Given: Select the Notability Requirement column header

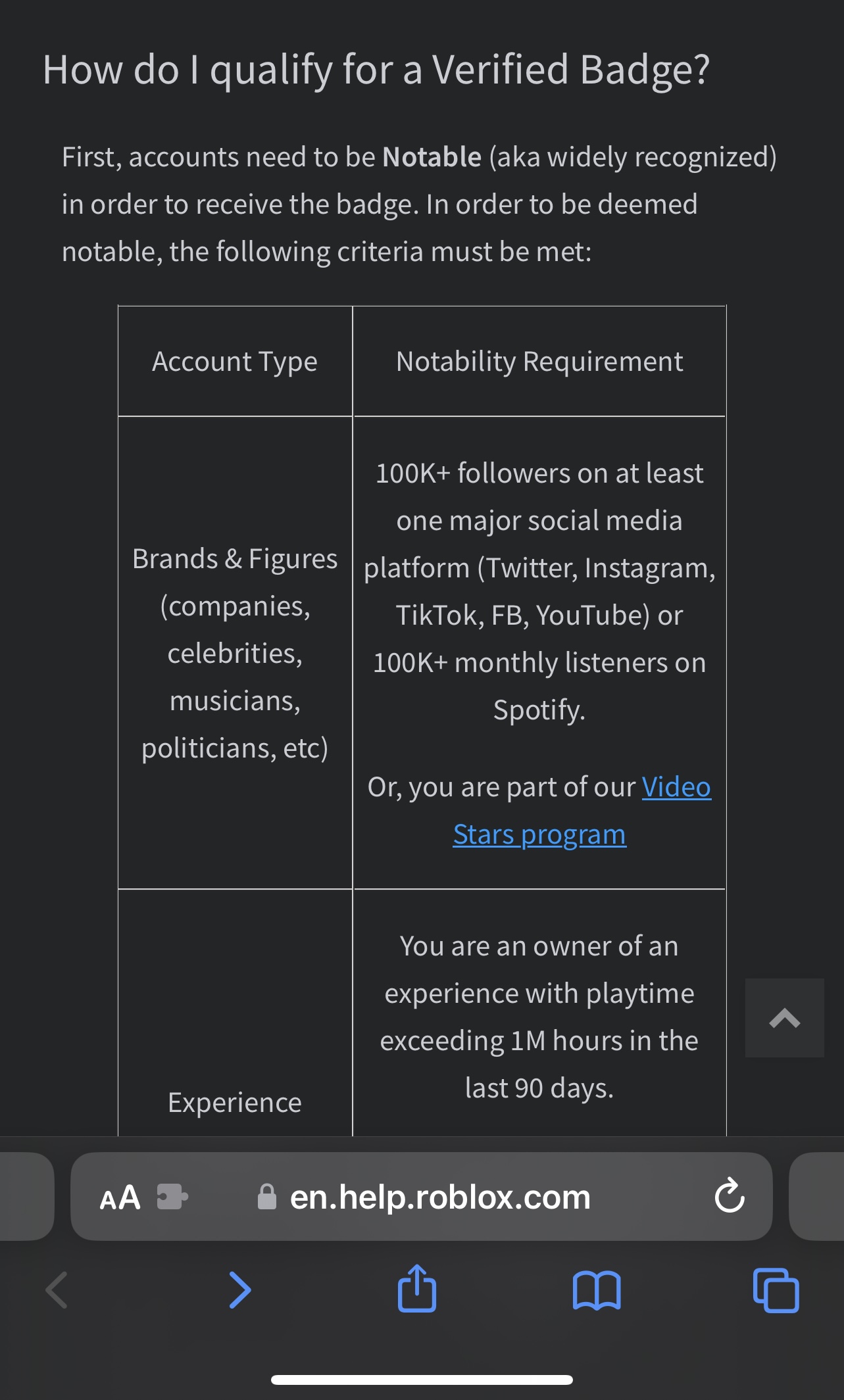Looking at the screenshot, I should (539, 361).
